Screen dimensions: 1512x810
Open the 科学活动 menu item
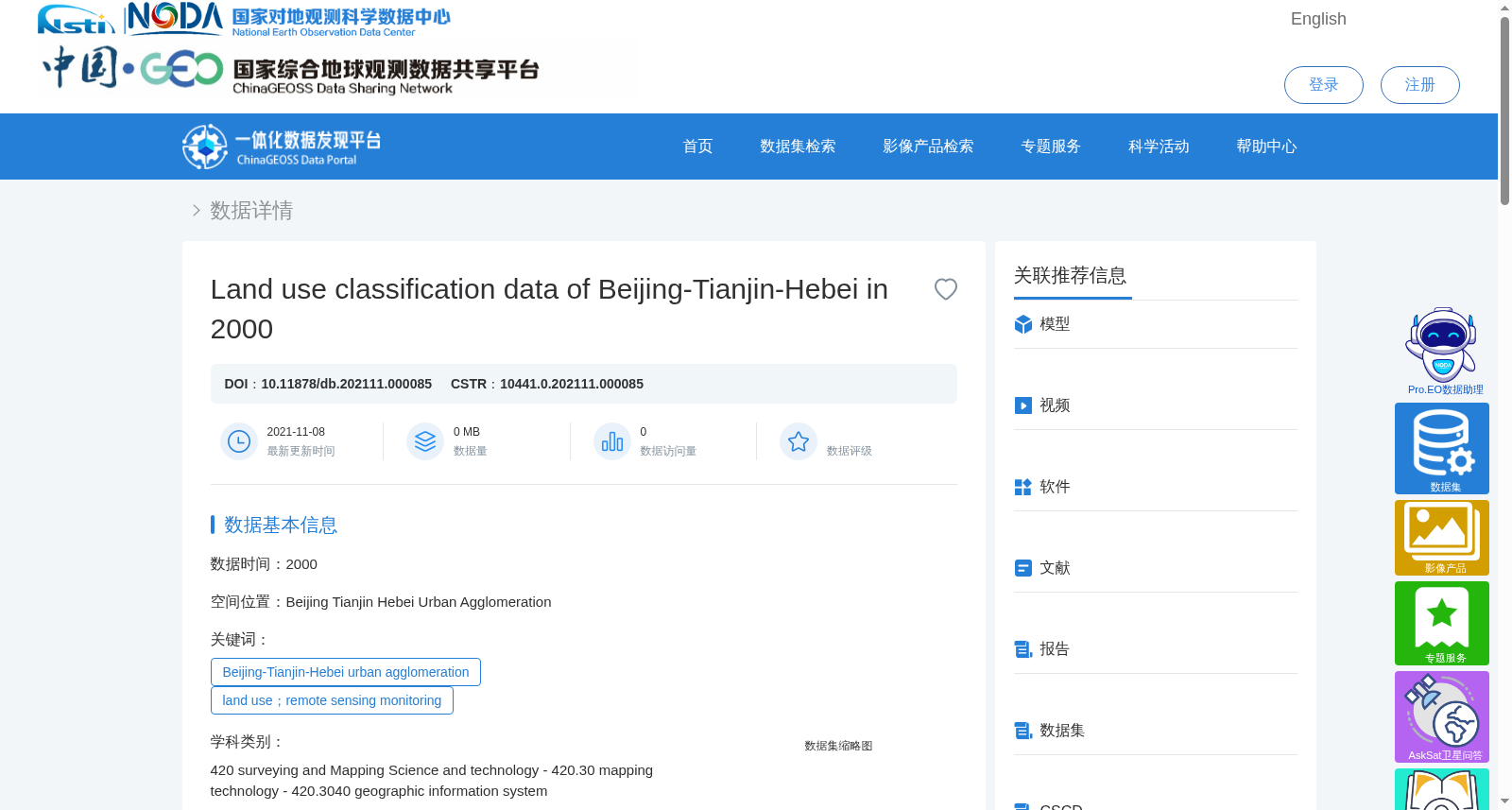point(1159,146)
